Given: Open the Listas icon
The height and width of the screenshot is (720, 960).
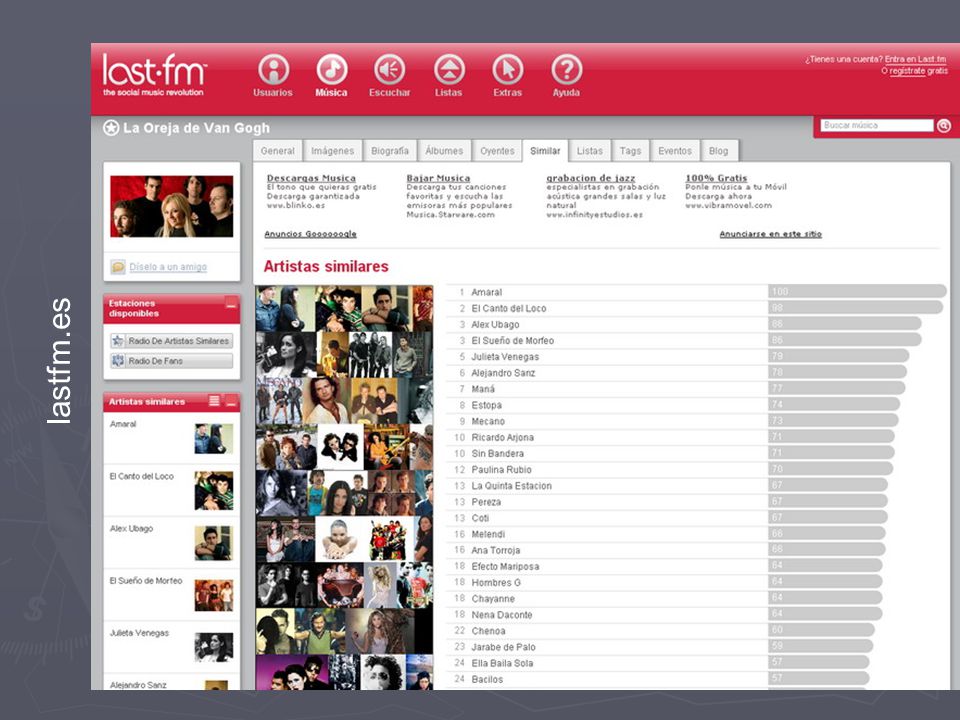Looking at the screenshot, I should (x=449, y=70).
